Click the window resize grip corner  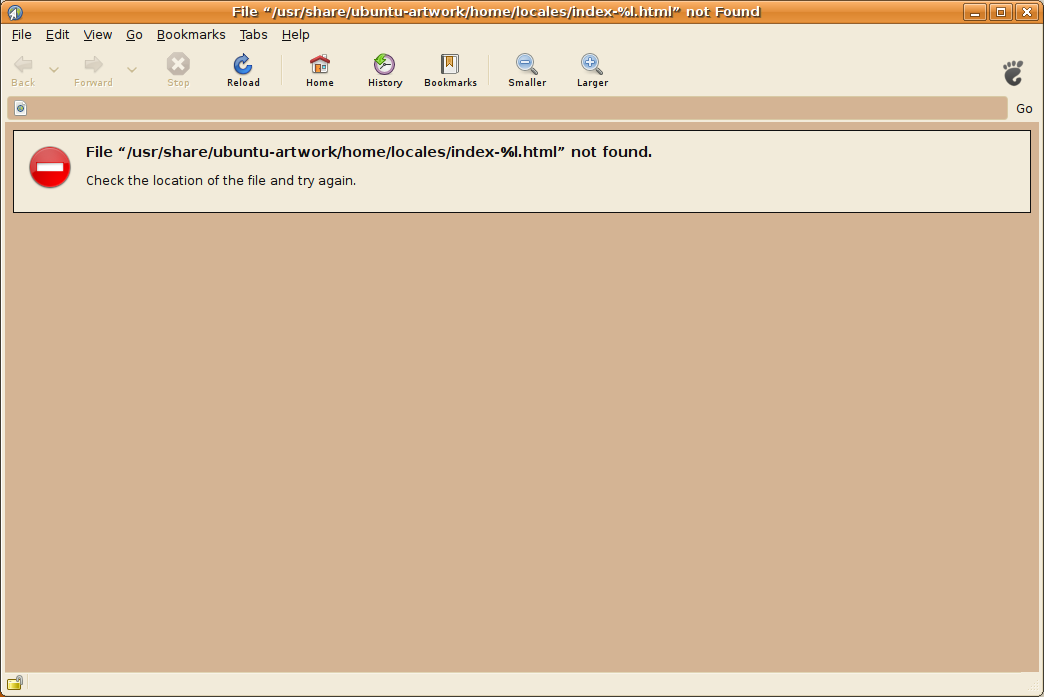tap(1033, 686)
